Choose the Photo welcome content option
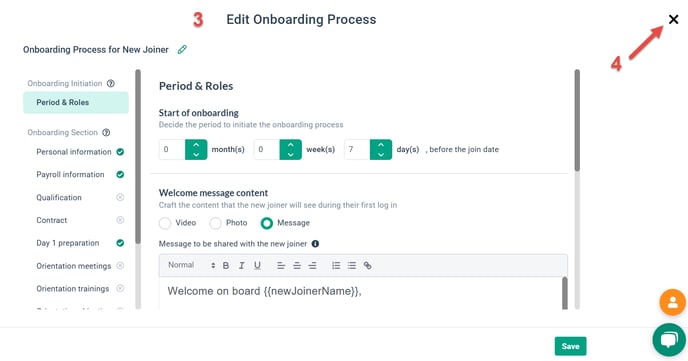 coord(215,223)
